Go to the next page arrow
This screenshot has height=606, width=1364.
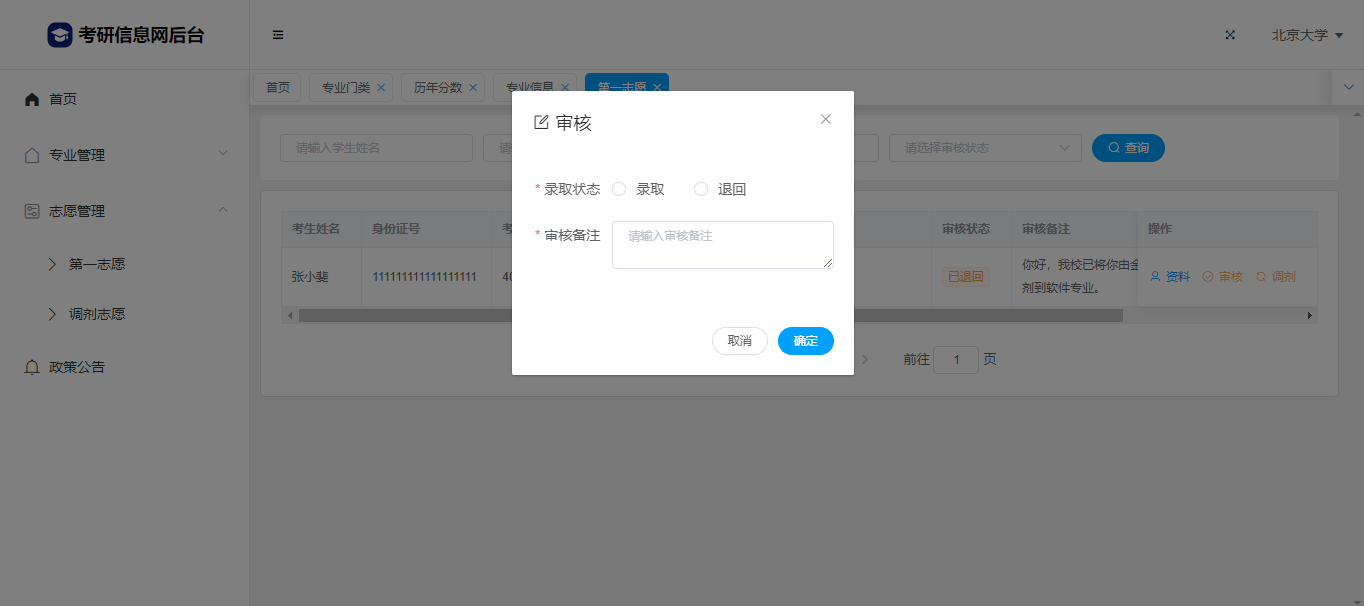(866, 359)
